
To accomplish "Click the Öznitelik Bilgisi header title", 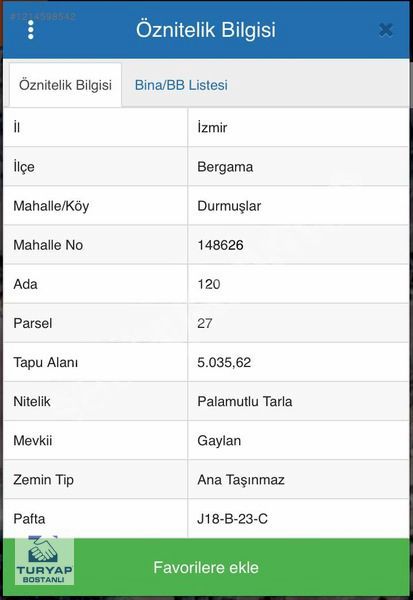I will pyautogui.click(x=206, y=30).
